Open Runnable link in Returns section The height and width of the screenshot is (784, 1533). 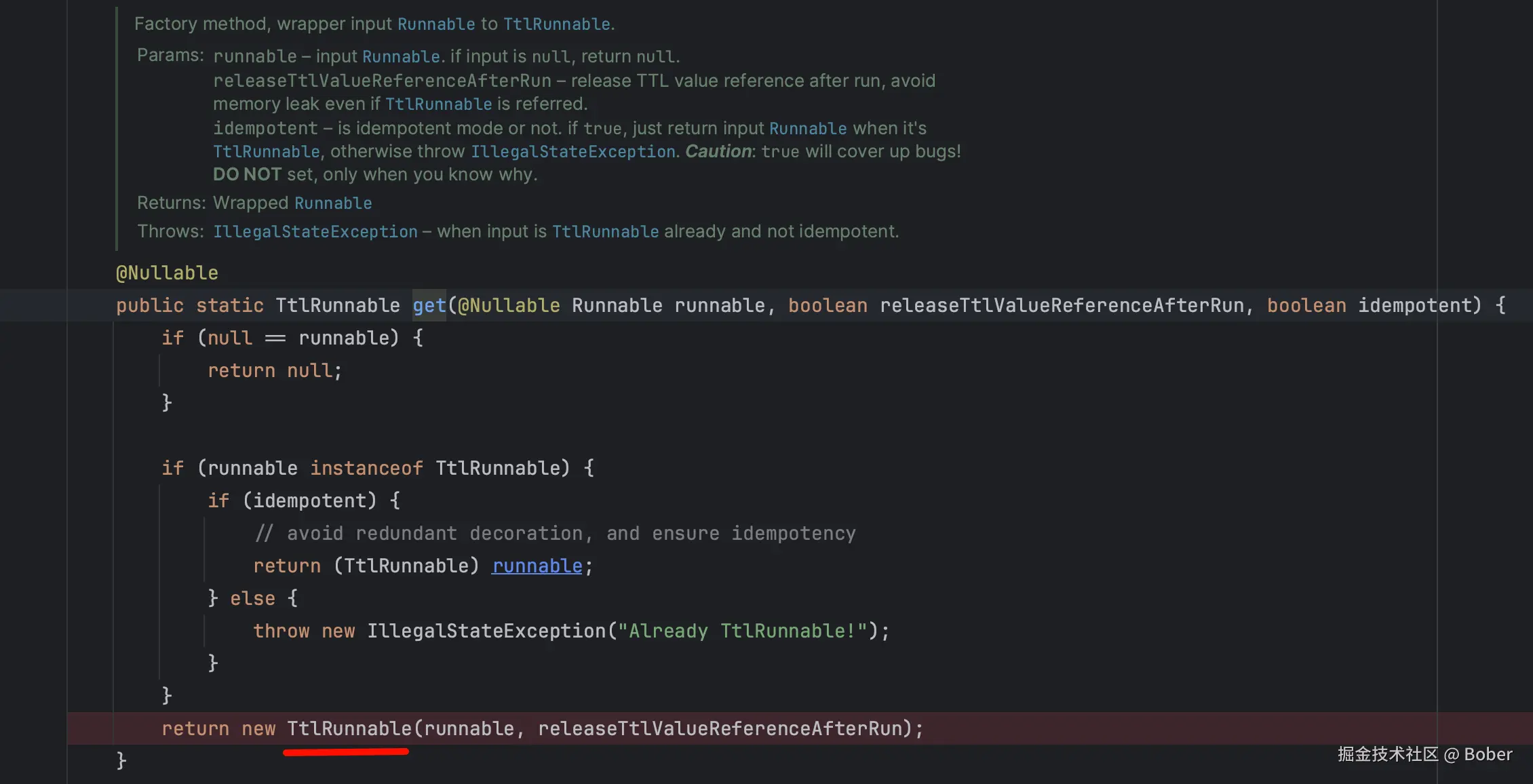pos(332,203)
